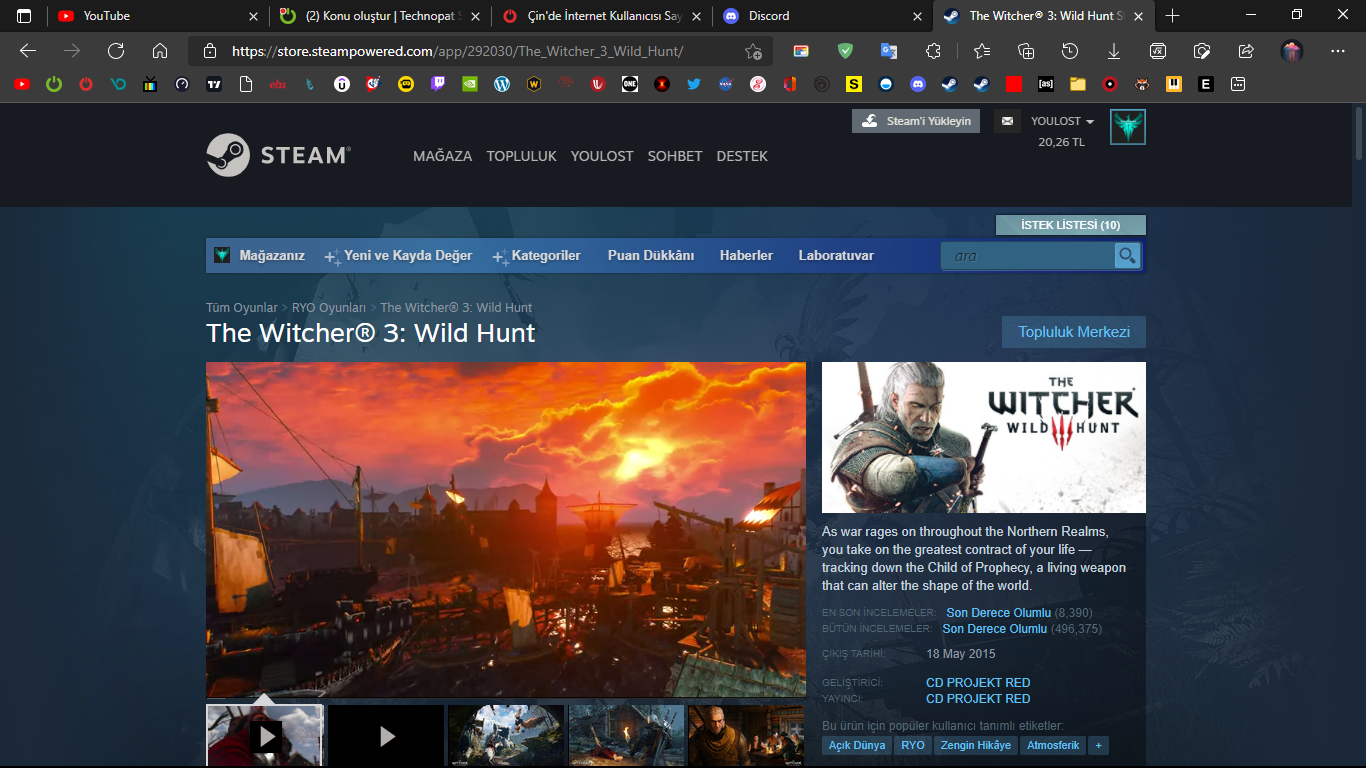
Task: Open the Google Translate extension icon
Action: pos(889,51)
